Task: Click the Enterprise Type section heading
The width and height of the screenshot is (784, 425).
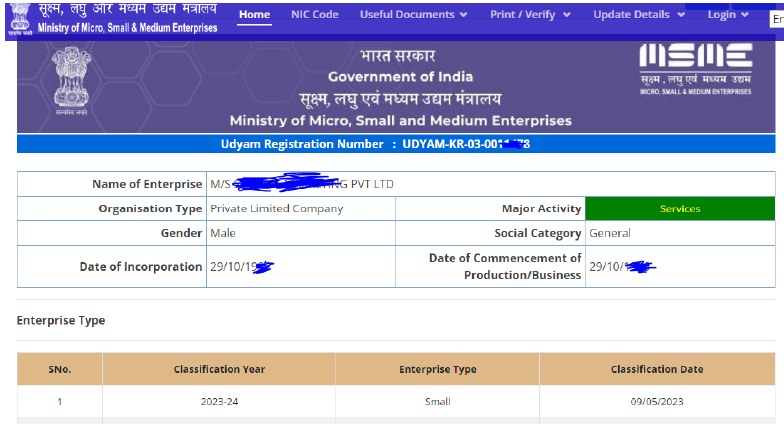Action: click(x=61, y=320)
